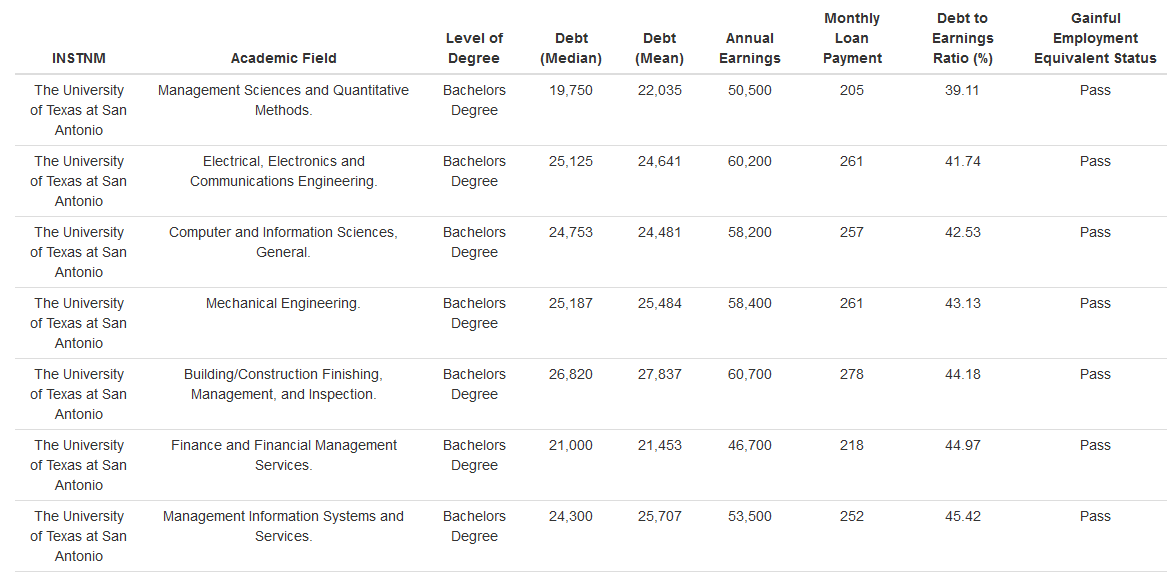
Task: Select the 25,707 mean debt value
Action: coord(659,516)
